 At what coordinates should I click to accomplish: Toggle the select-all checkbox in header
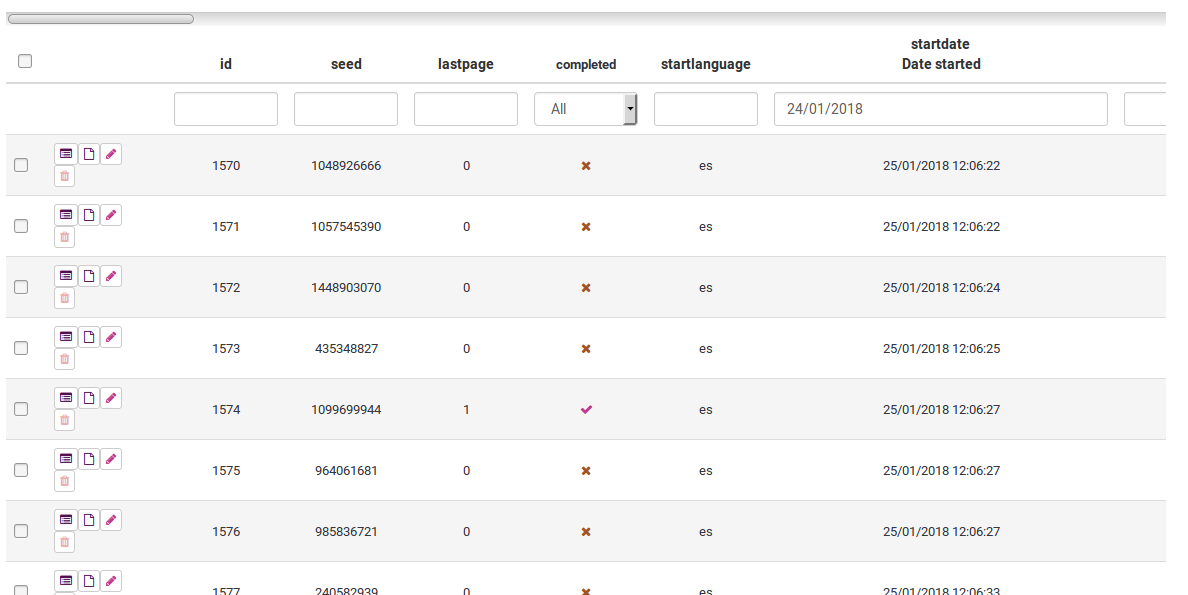click(x=25, y=61)
